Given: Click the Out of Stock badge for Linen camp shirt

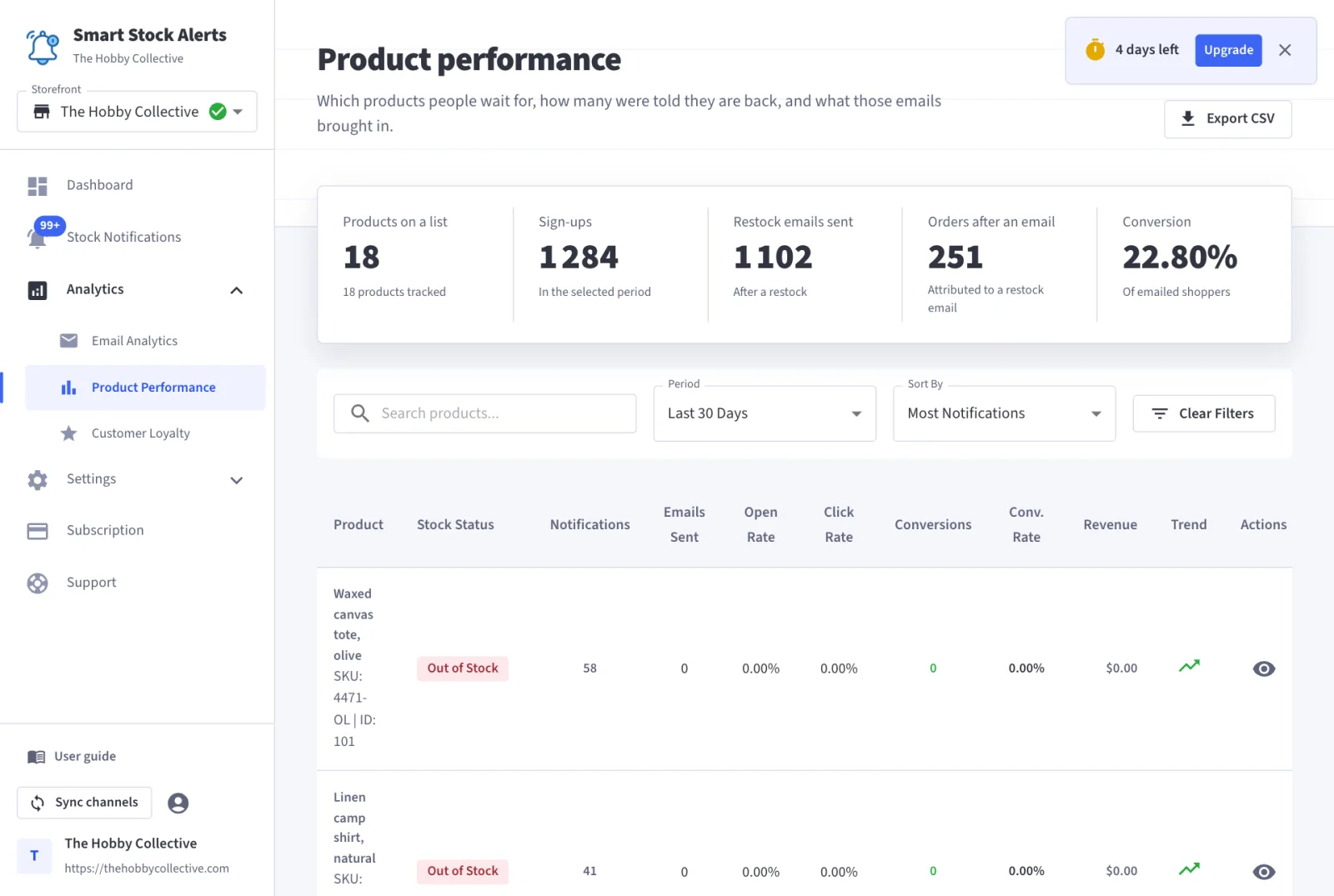Looking at the screenshot, I should point(463,871).
